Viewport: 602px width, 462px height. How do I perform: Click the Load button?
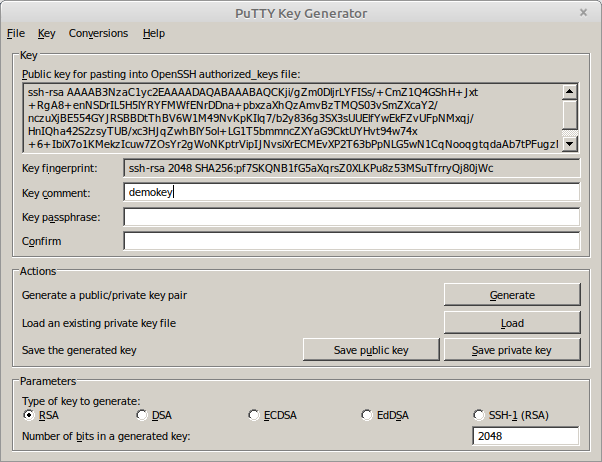(x=512, y=323)
